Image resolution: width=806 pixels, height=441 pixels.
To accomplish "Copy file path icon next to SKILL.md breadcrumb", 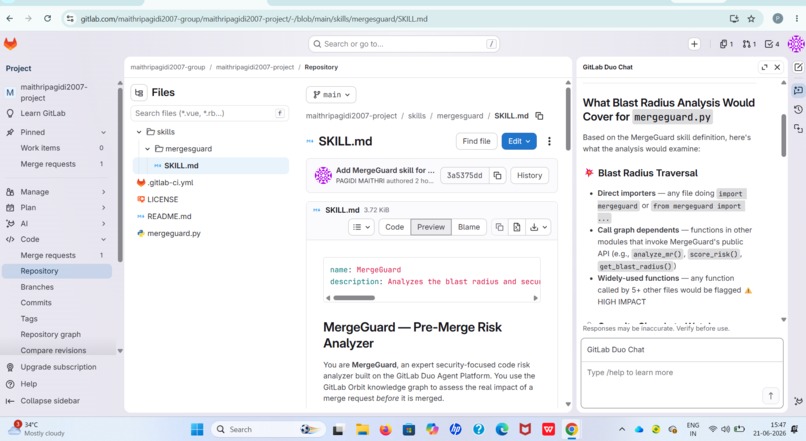I will coord(539,116).
